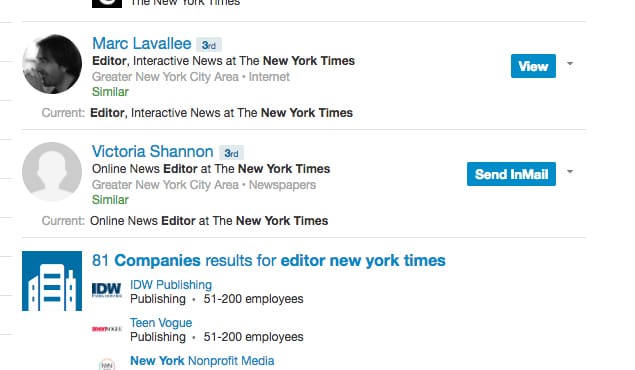Click the View button for Marc Lavallee
635x370 pixels.
point(533,66)
